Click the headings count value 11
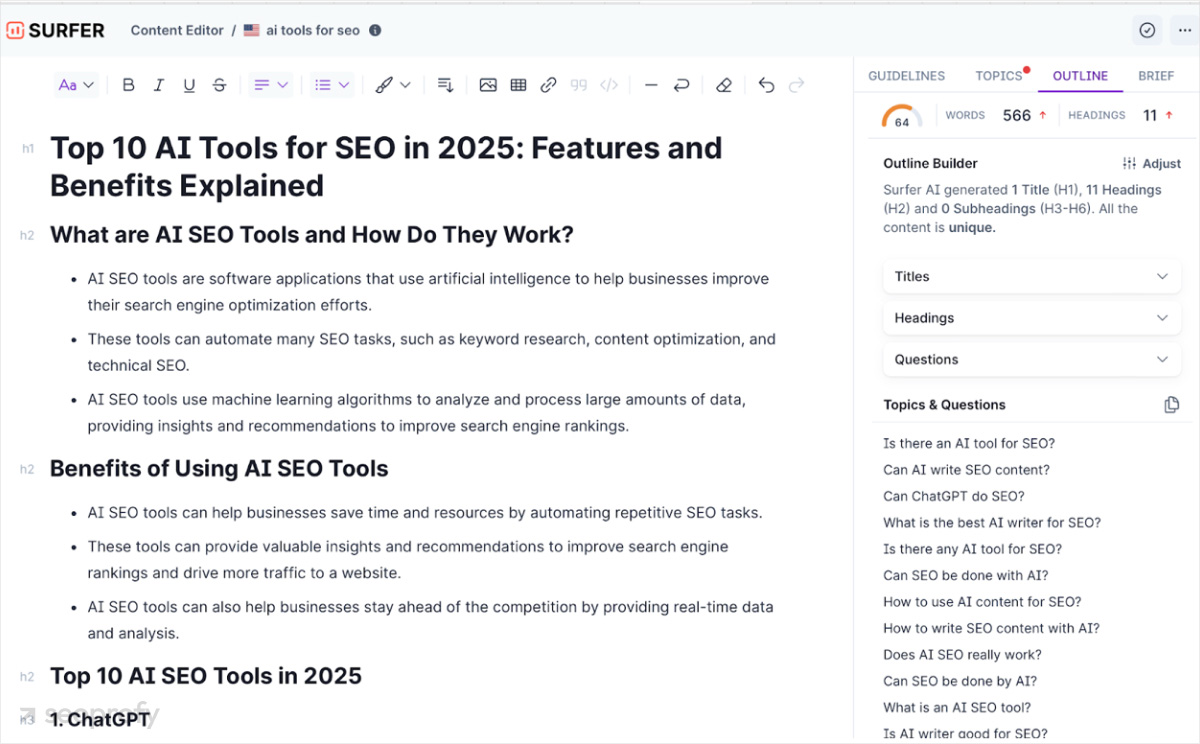The height and width of the screenshot is (744, 1200). (x=1150, y=116)
